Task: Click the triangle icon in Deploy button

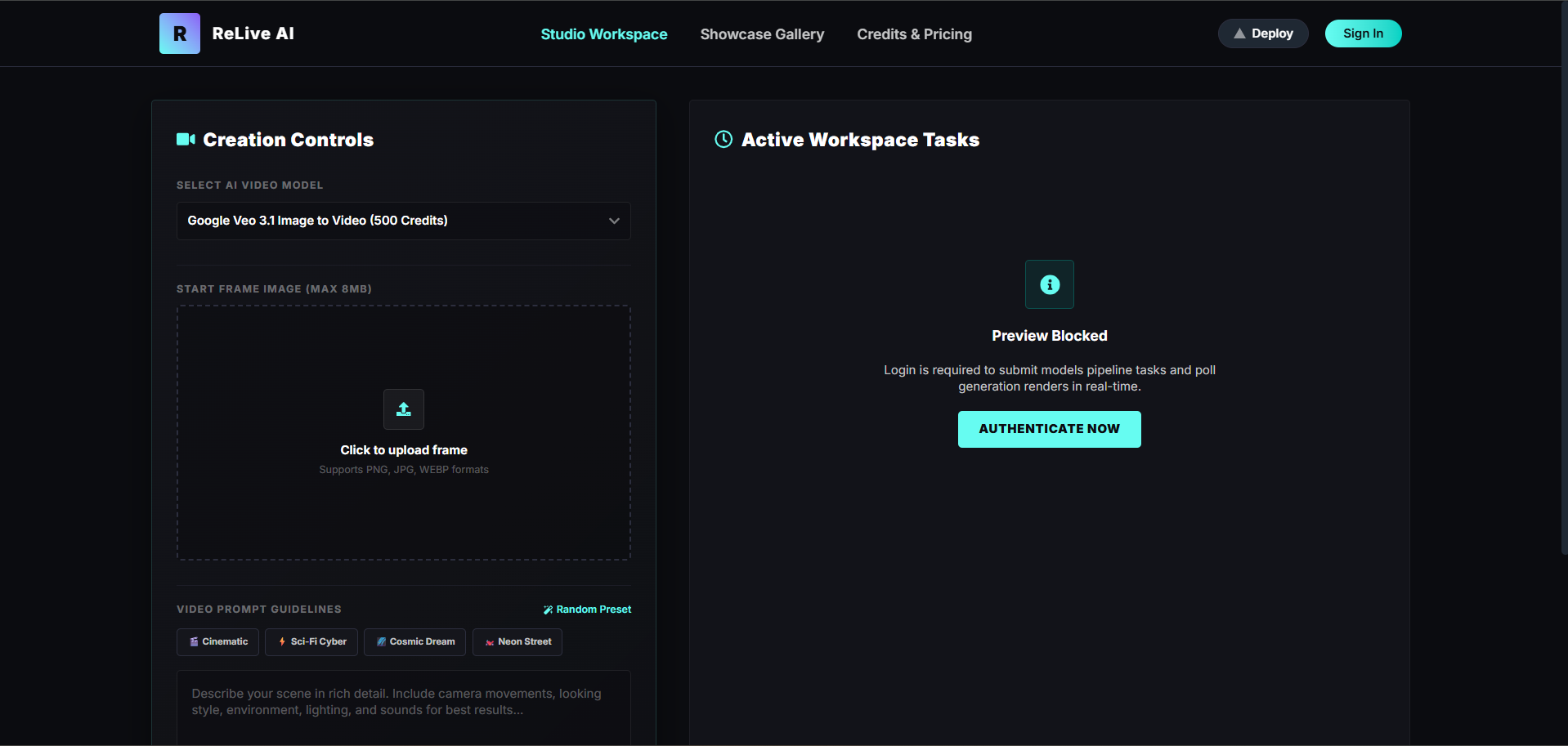Action: tap(1239, 34)
